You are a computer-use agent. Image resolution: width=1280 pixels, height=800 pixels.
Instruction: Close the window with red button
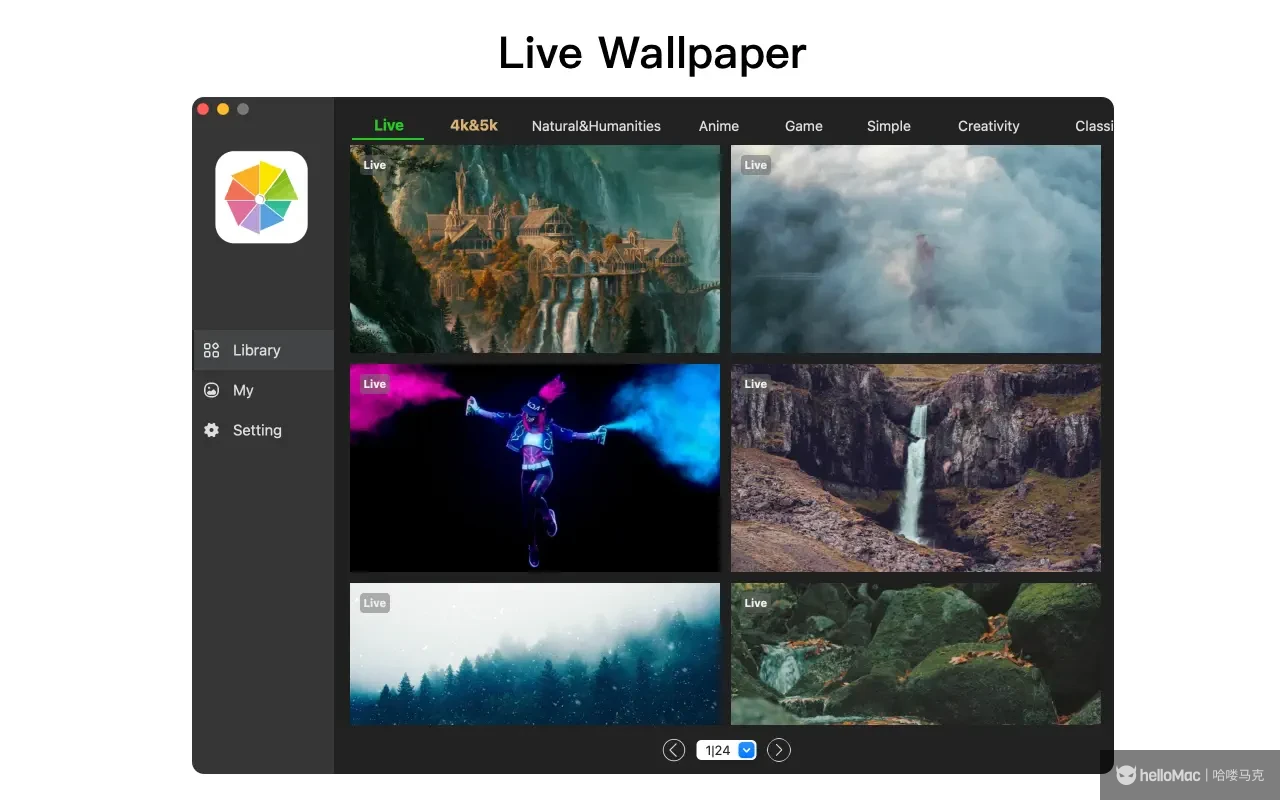203,109
